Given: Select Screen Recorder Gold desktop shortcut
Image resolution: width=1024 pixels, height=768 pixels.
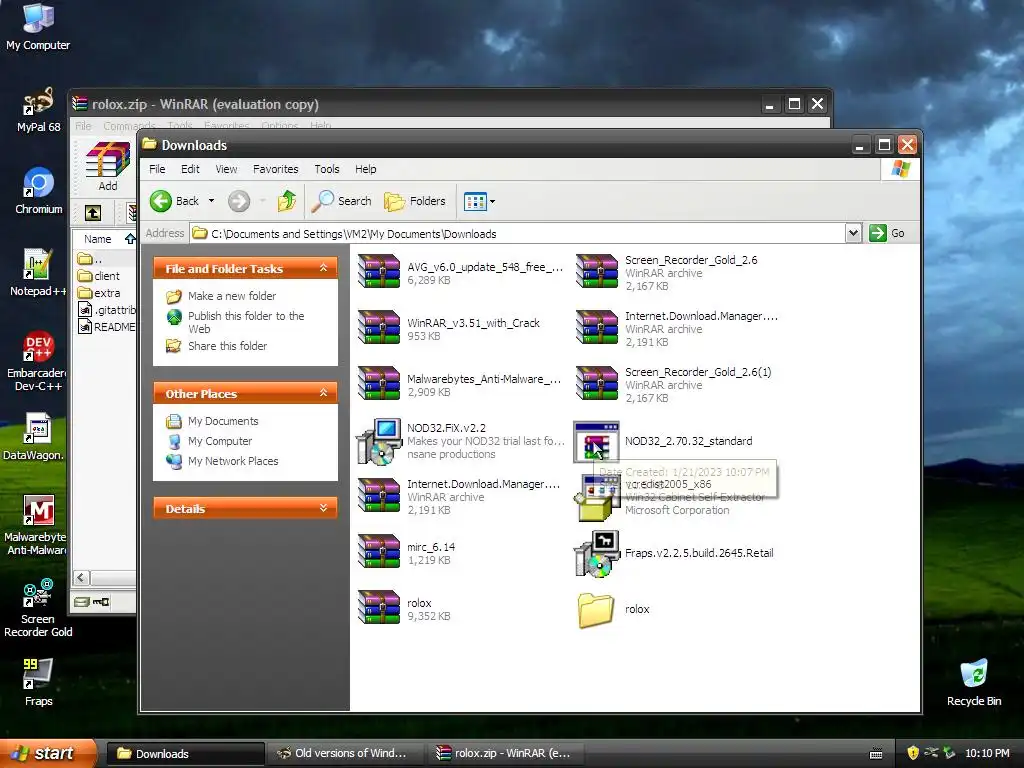Looking at the screenshot, I should pos(37,607).
